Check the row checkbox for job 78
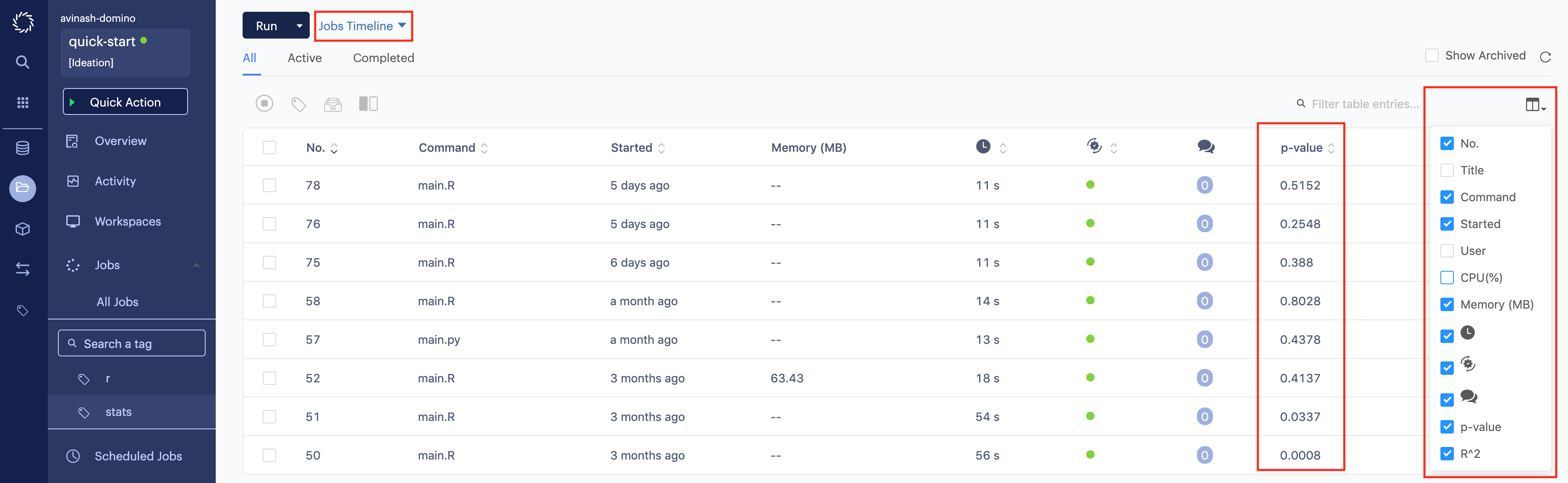Image resolution: width=1568 pixels, height=483 pixels. pos(269,185)
